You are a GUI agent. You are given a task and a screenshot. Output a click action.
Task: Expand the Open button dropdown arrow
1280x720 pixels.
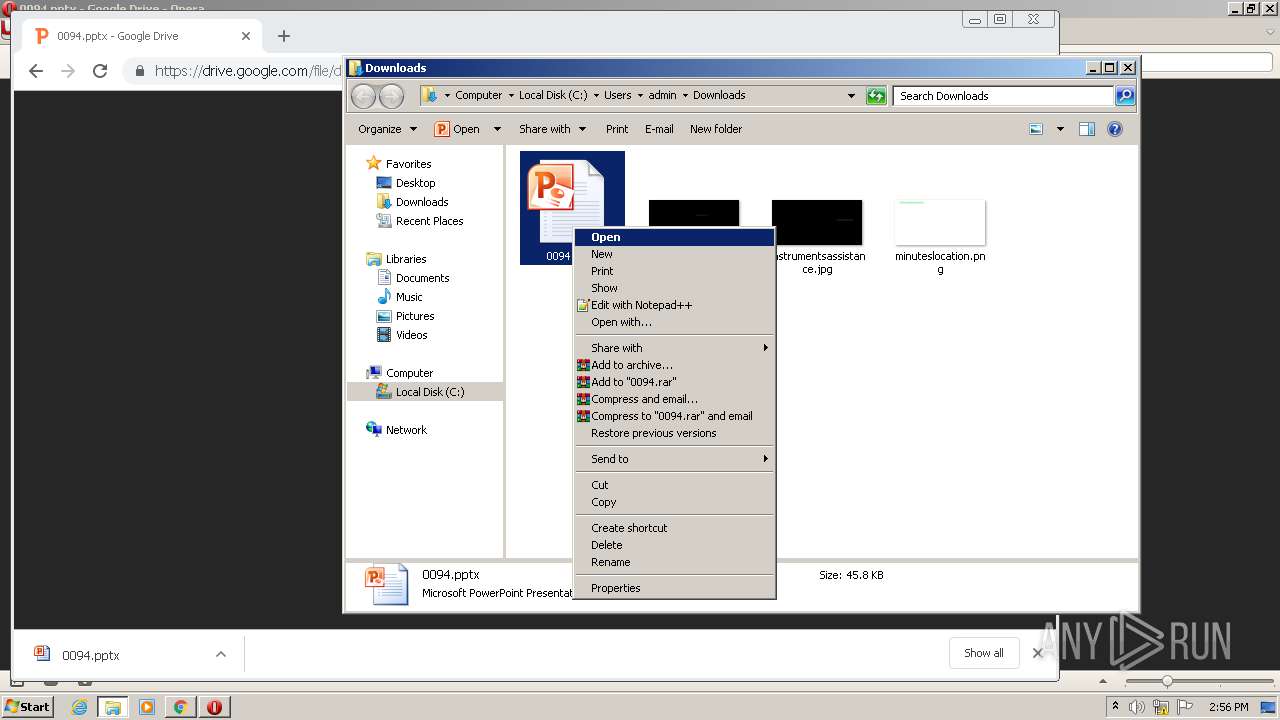point(497,129)
